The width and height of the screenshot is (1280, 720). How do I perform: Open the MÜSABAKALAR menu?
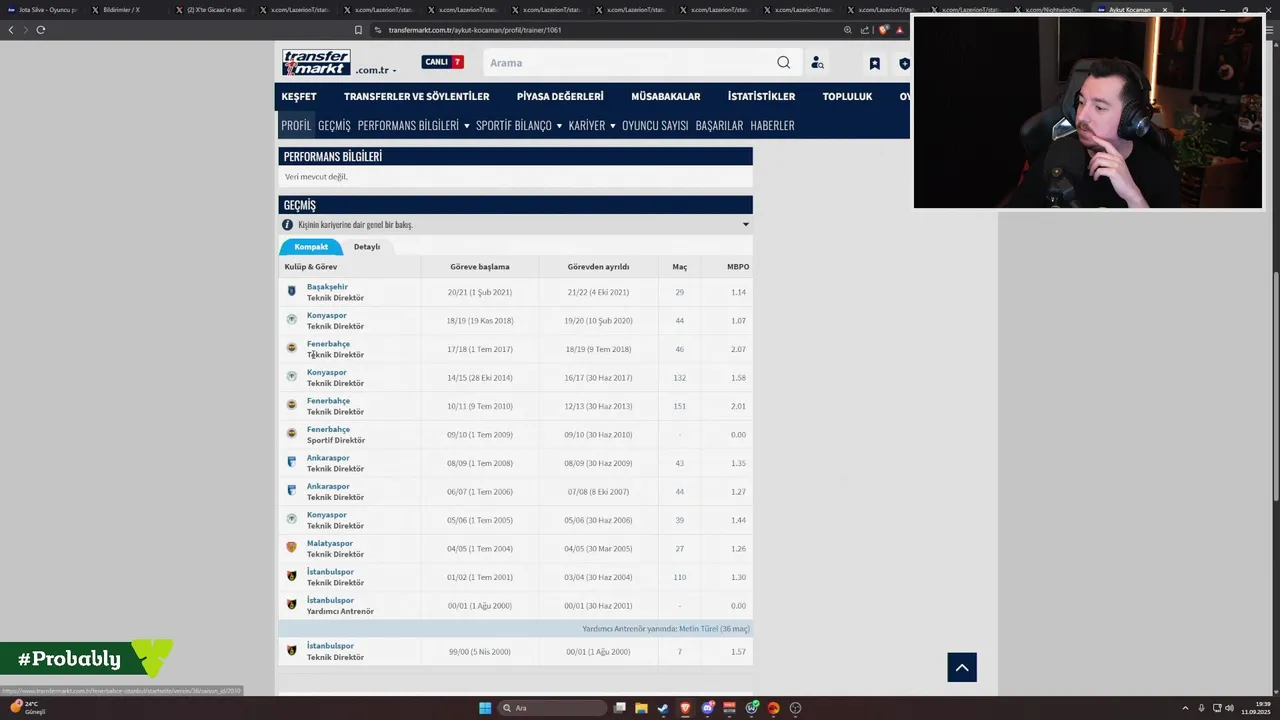coord(665,96)
